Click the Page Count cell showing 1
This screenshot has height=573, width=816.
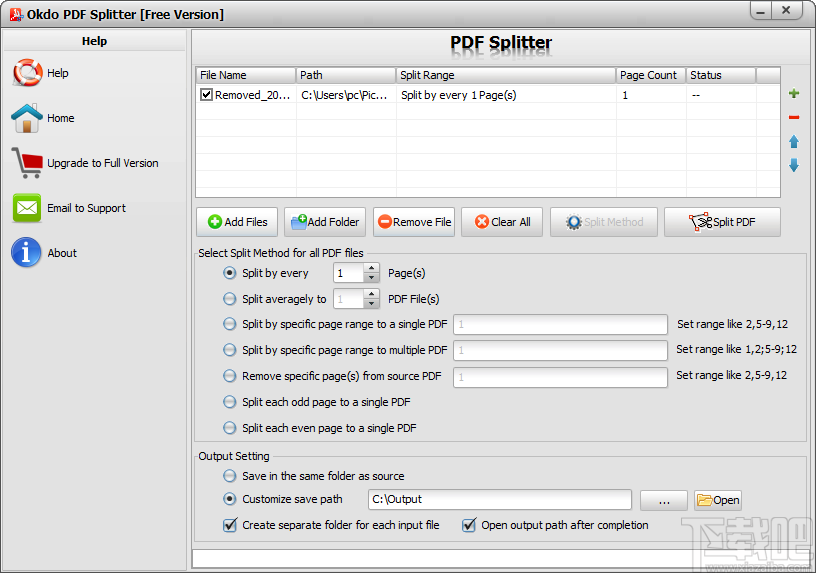click(651, 95)
